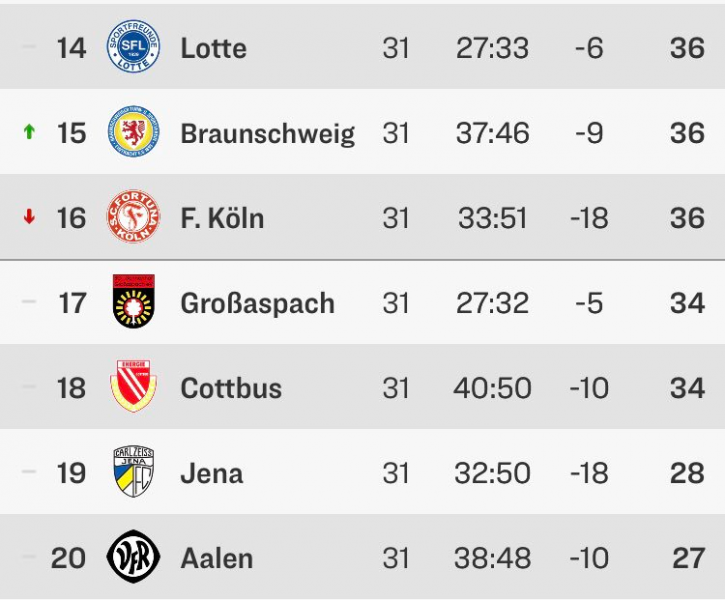This screenshot has width=725, height=600.
Task: Click the VfR Aalen club logo
Action: (133, 557)
